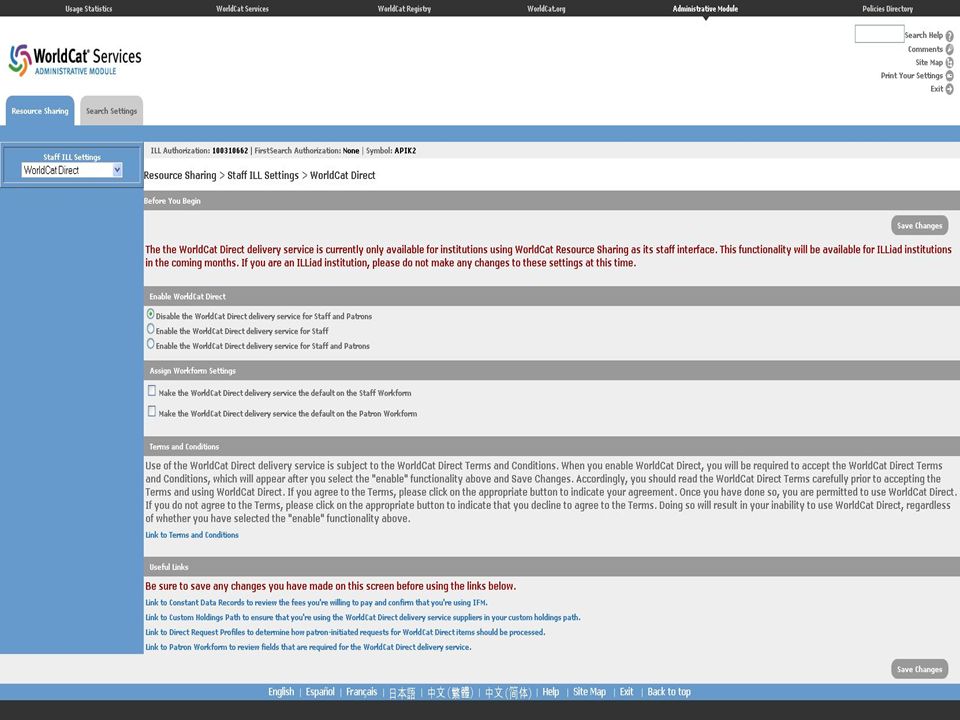Click the Comments icon
Image resolution: width=960 pixels, height=720 pixels.
[950, 49]
